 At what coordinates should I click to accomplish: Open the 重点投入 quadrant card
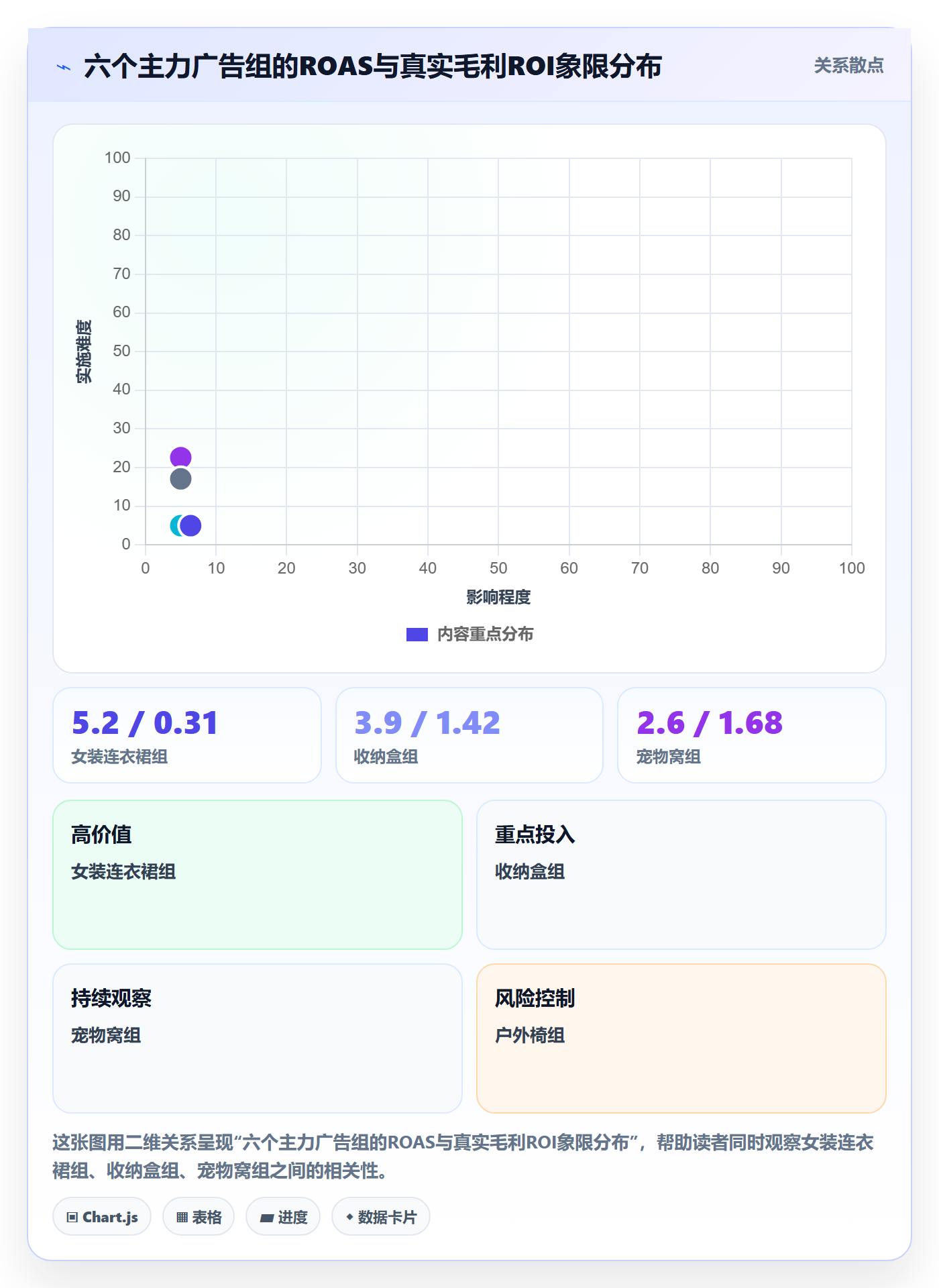(681, 875)
